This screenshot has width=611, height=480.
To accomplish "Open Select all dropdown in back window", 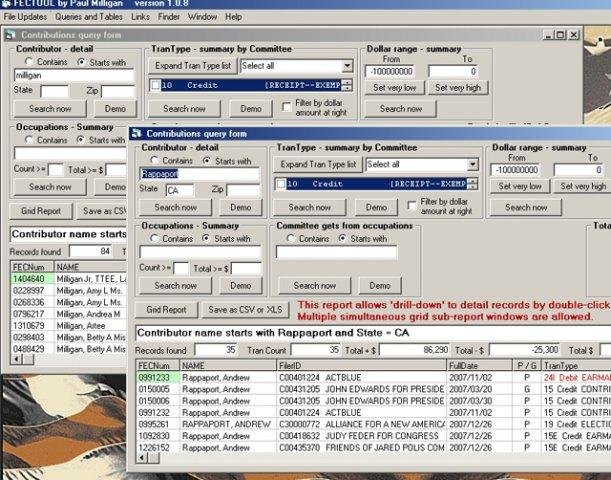I will 347,66.
